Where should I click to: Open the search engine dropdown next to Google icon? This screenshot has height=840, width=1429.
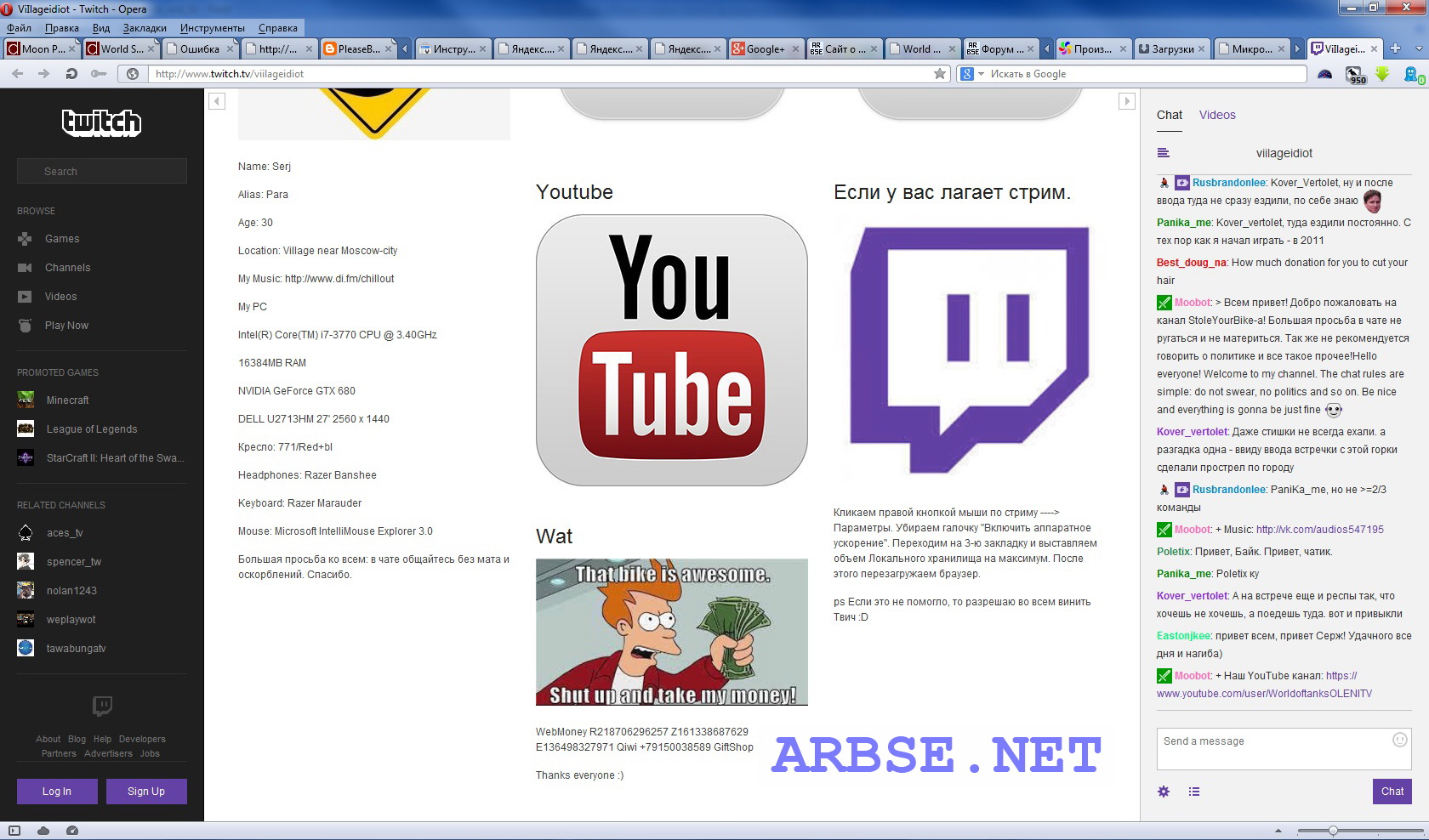(x=981, y=74)
